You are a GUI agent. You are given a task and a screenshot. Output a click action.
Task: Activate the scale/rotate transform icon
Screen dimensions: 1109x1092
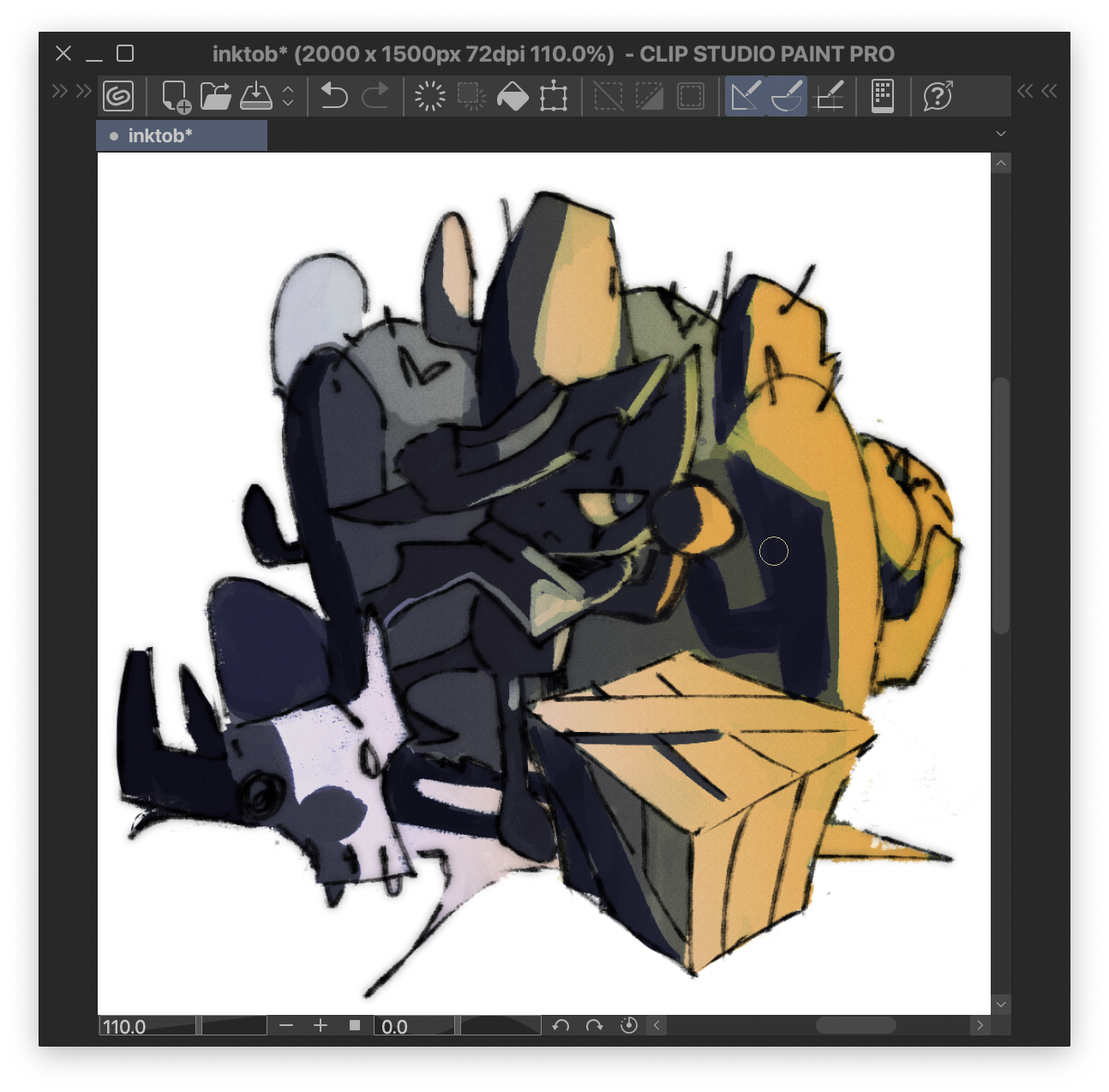tap(554, 96)
